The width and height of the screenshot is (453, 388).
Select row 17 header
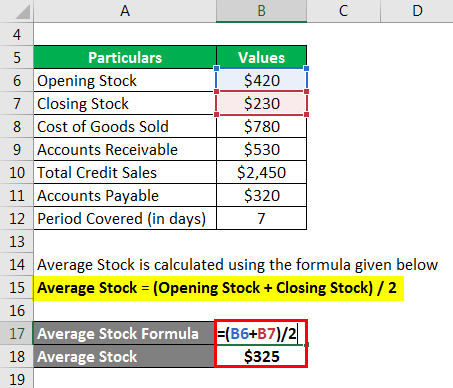[x=17, y=333]
